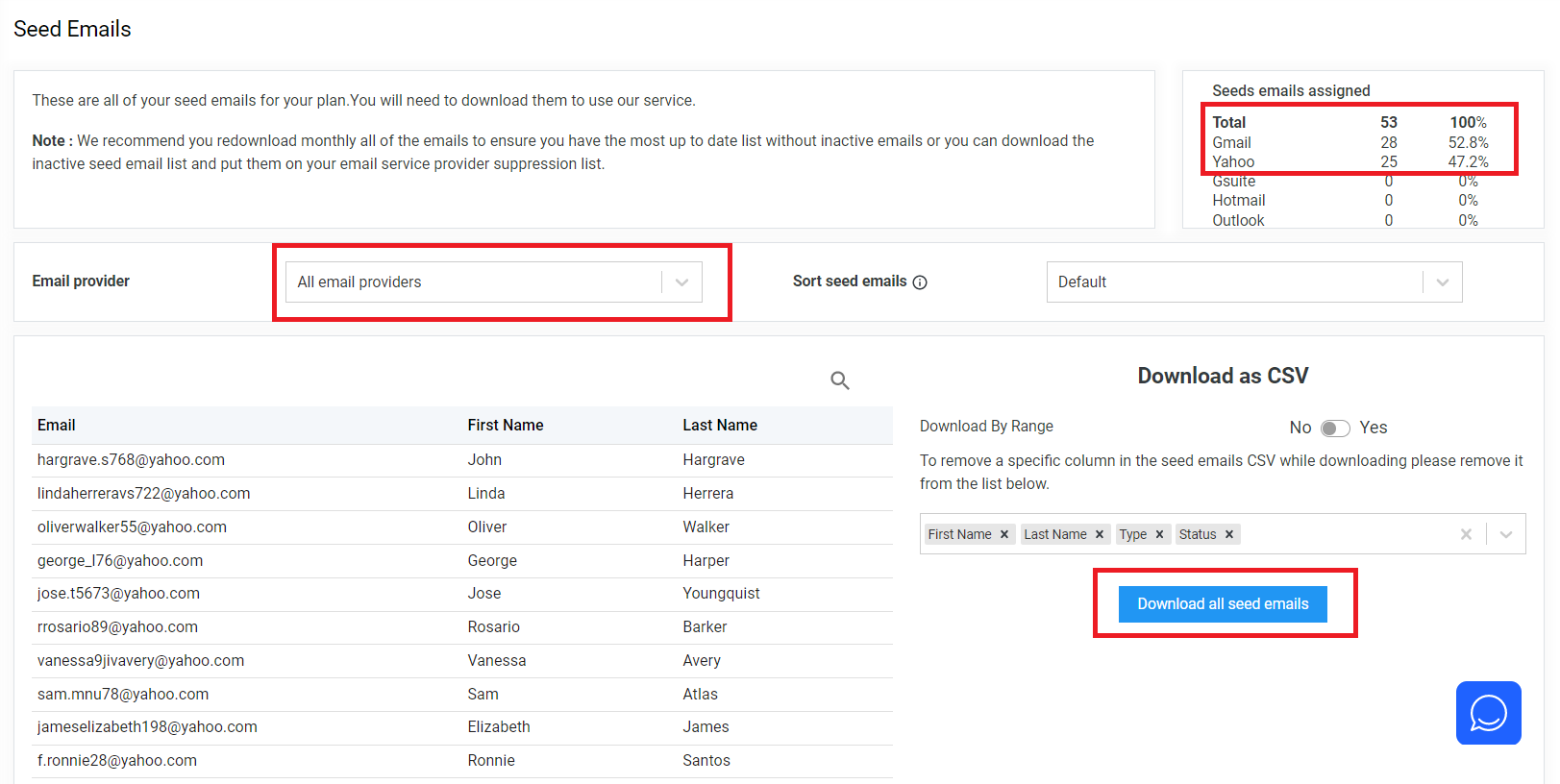Screen dimensions: 1560x784
Task: Click the oliverwalker55@yahoo.com email
Action: tap(133, 527)
